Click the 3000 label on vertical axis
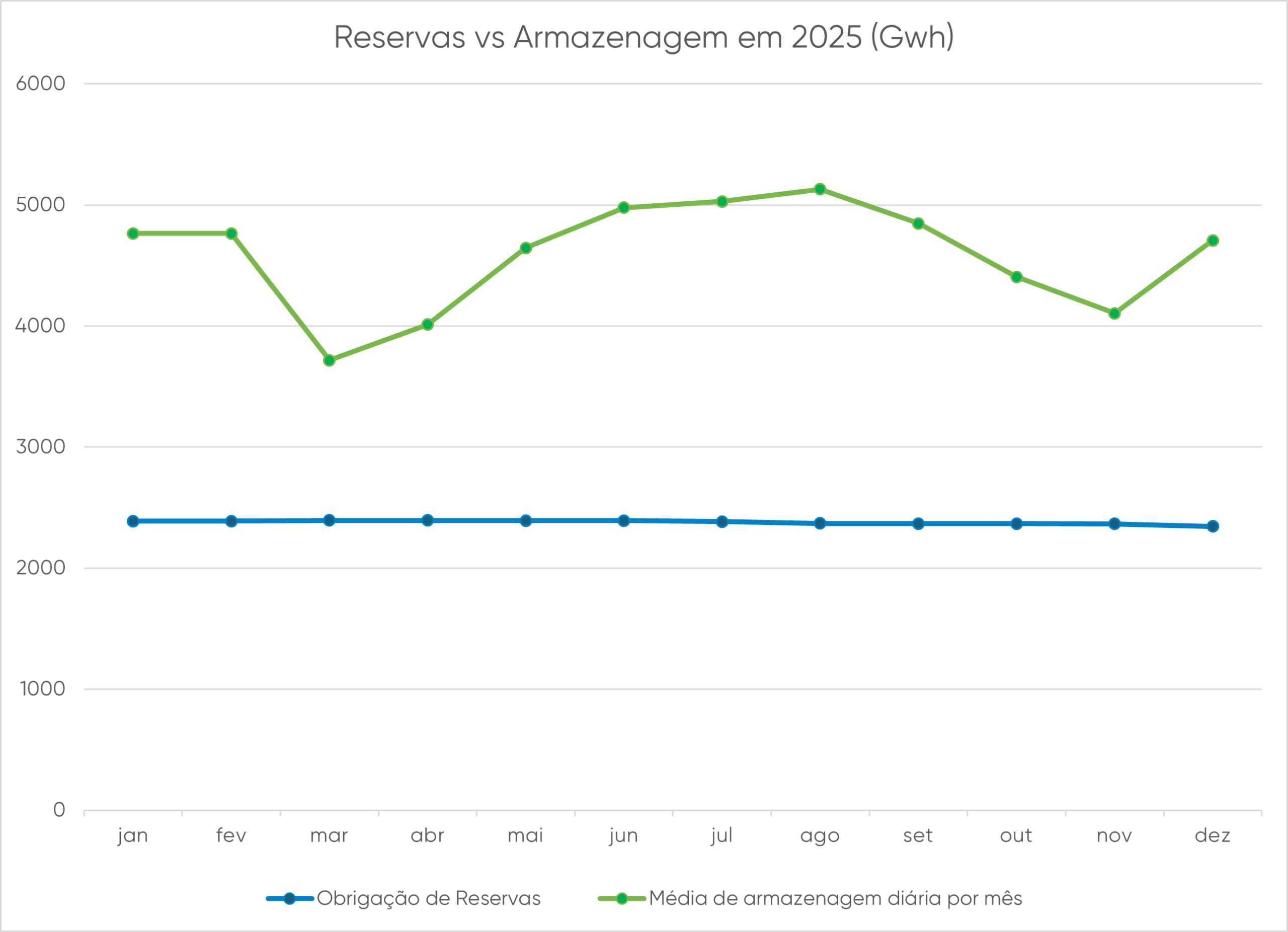This screenshot has height=932, width=1288. (40, 446)
